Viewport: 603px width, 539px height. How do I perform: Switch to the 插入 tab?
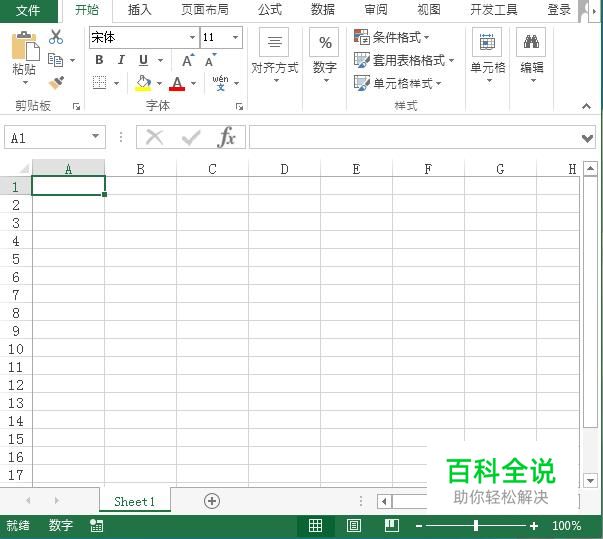tap(140, 10)
